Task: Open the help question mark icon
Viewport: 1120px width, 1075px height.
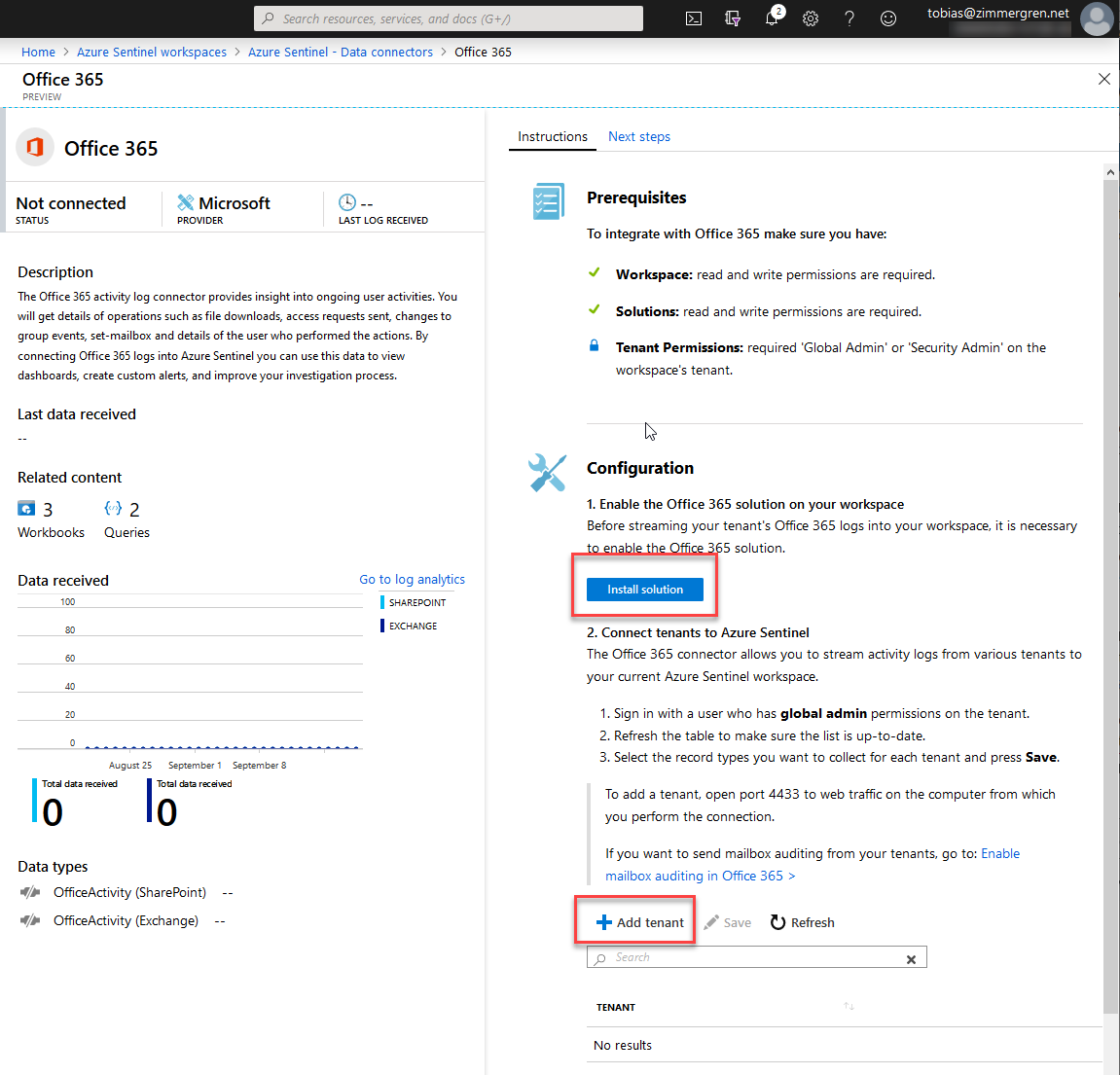Action: [849, 18]
